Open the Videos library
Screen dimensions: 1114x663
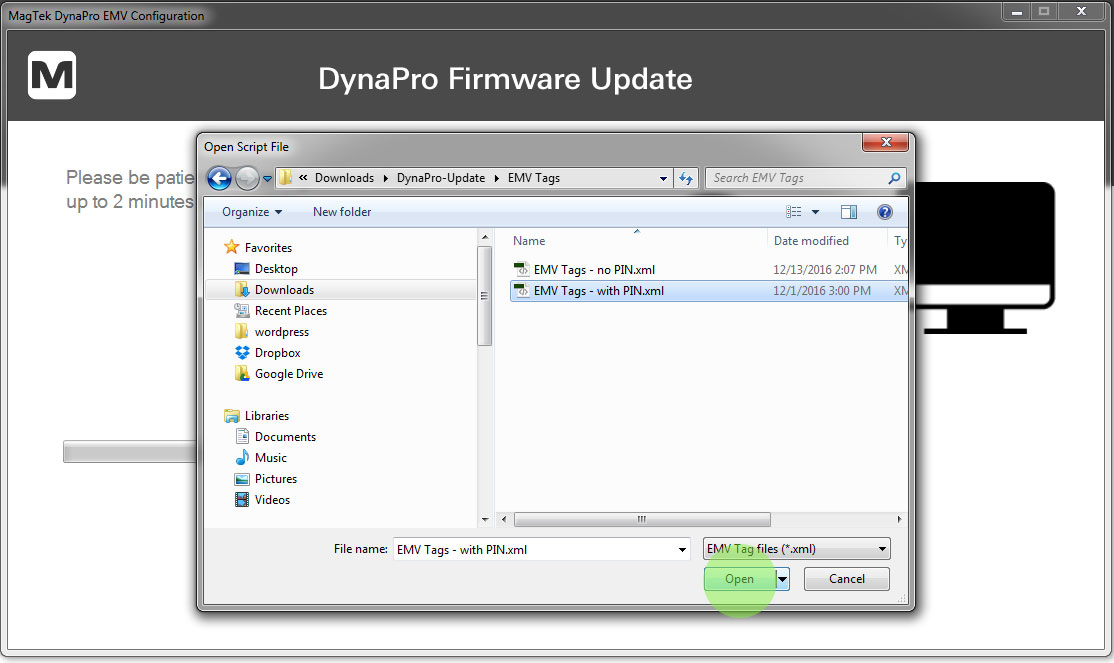tap(272, 500)
